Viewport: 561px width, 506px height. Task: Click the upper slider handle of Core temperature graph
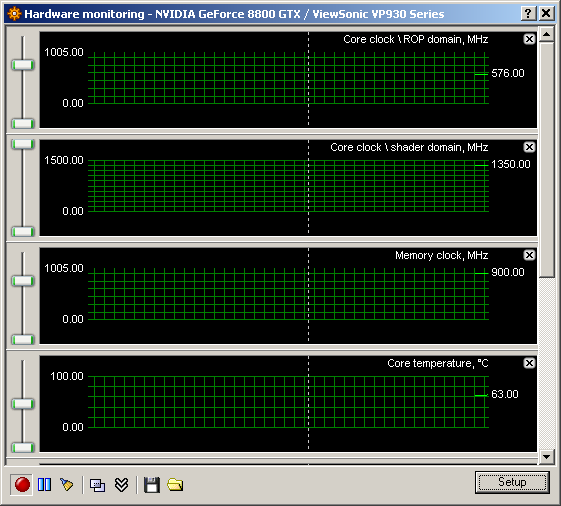click(x=23, y=404)
